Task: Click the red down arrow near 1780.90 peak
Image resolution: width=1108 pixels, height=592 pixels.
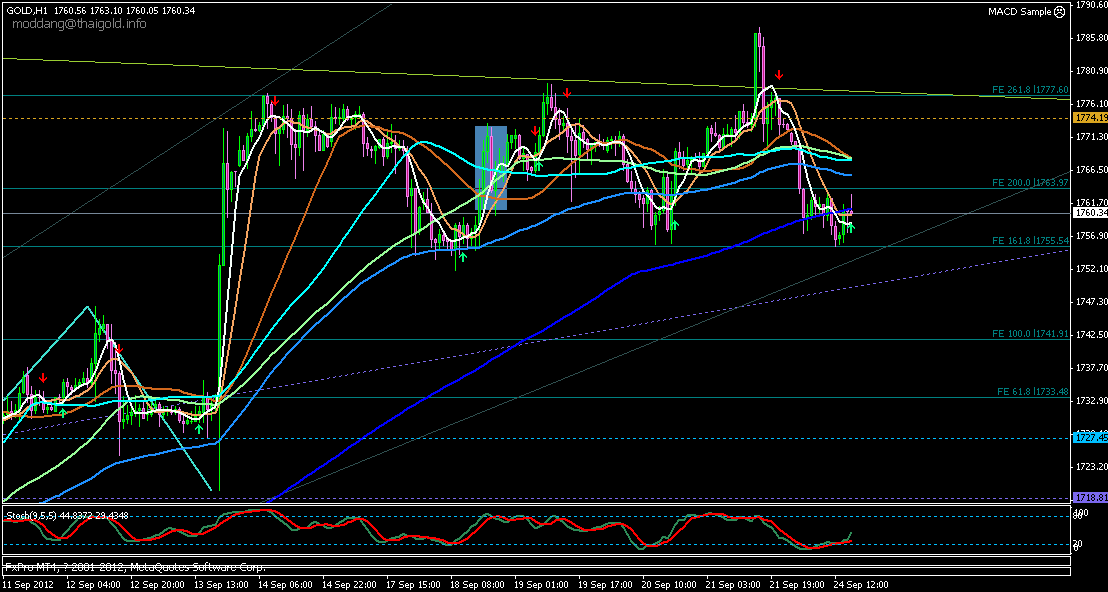Action: (779, 75)
